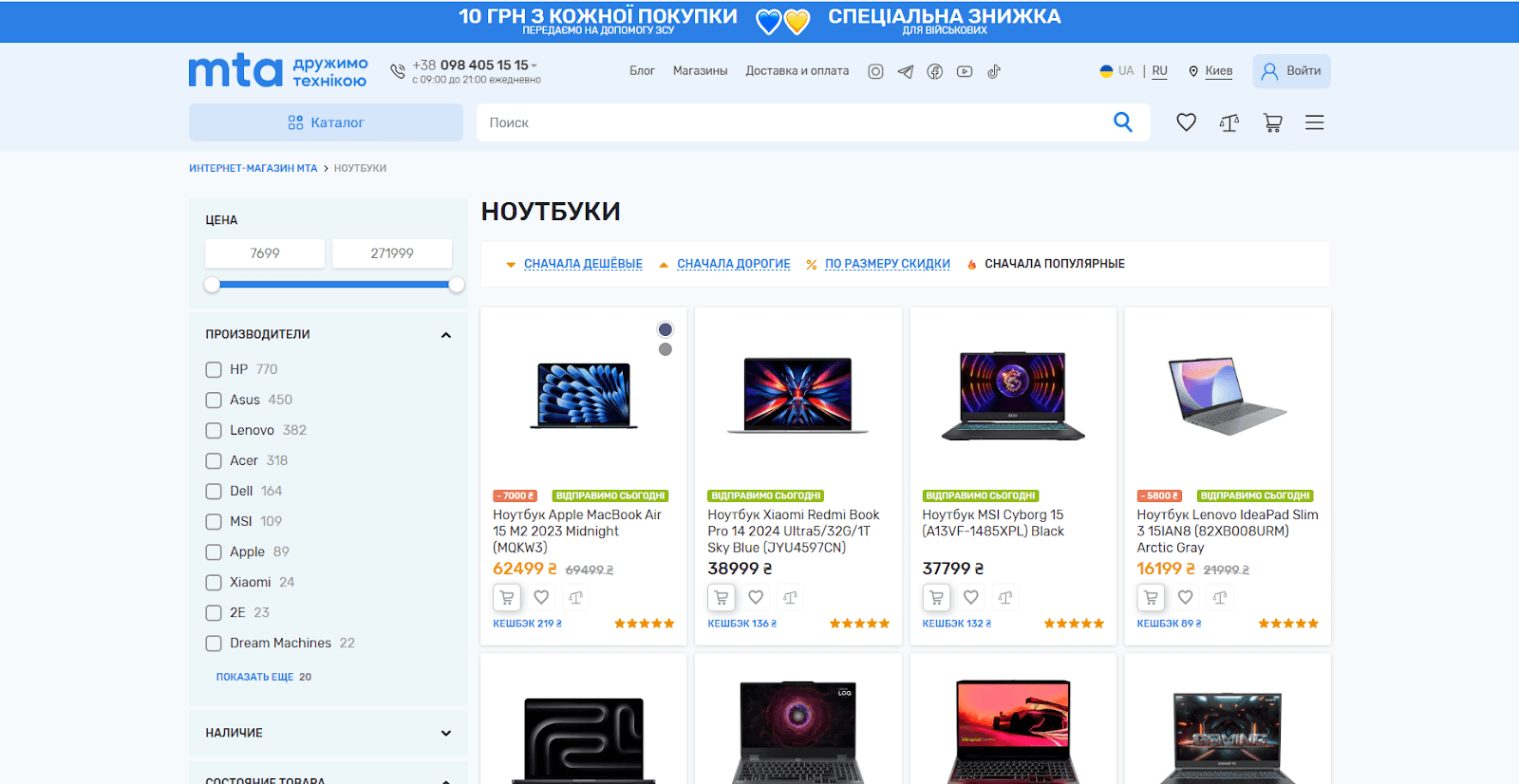Select the Midnight color swatch on MacBook
The height and width of the screenshot is (784, 1519).
pos(666,329)
